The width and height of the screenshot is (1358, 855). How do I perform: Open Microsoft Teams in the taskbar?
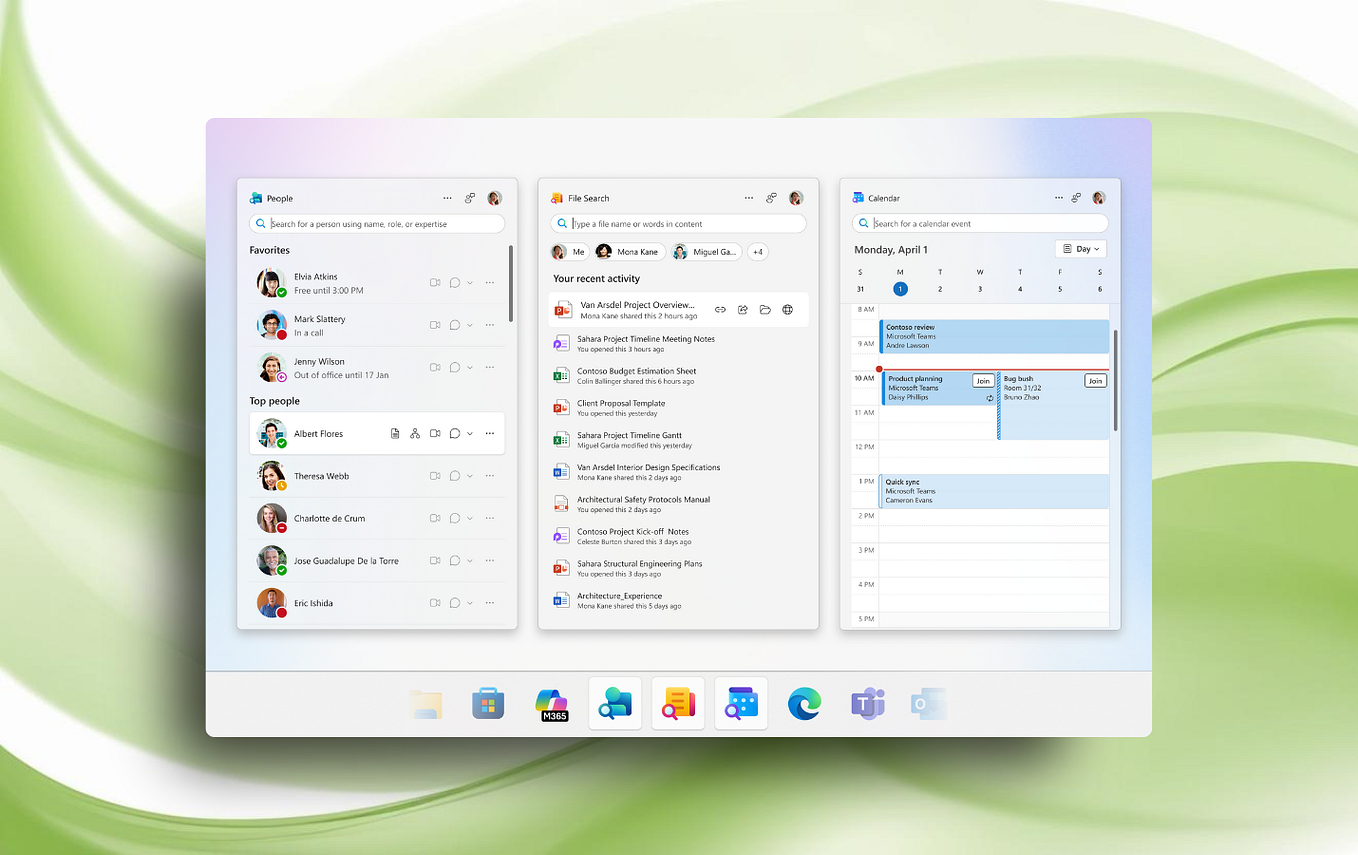pyautogui.click(x=867, y=704)
